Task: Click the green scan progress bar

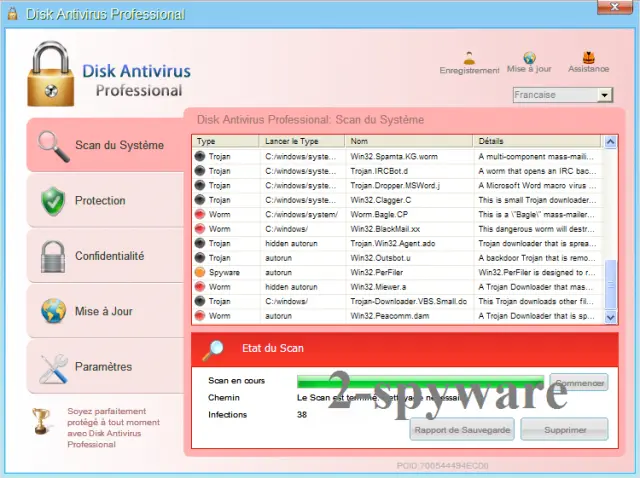Action: (420, 382)
